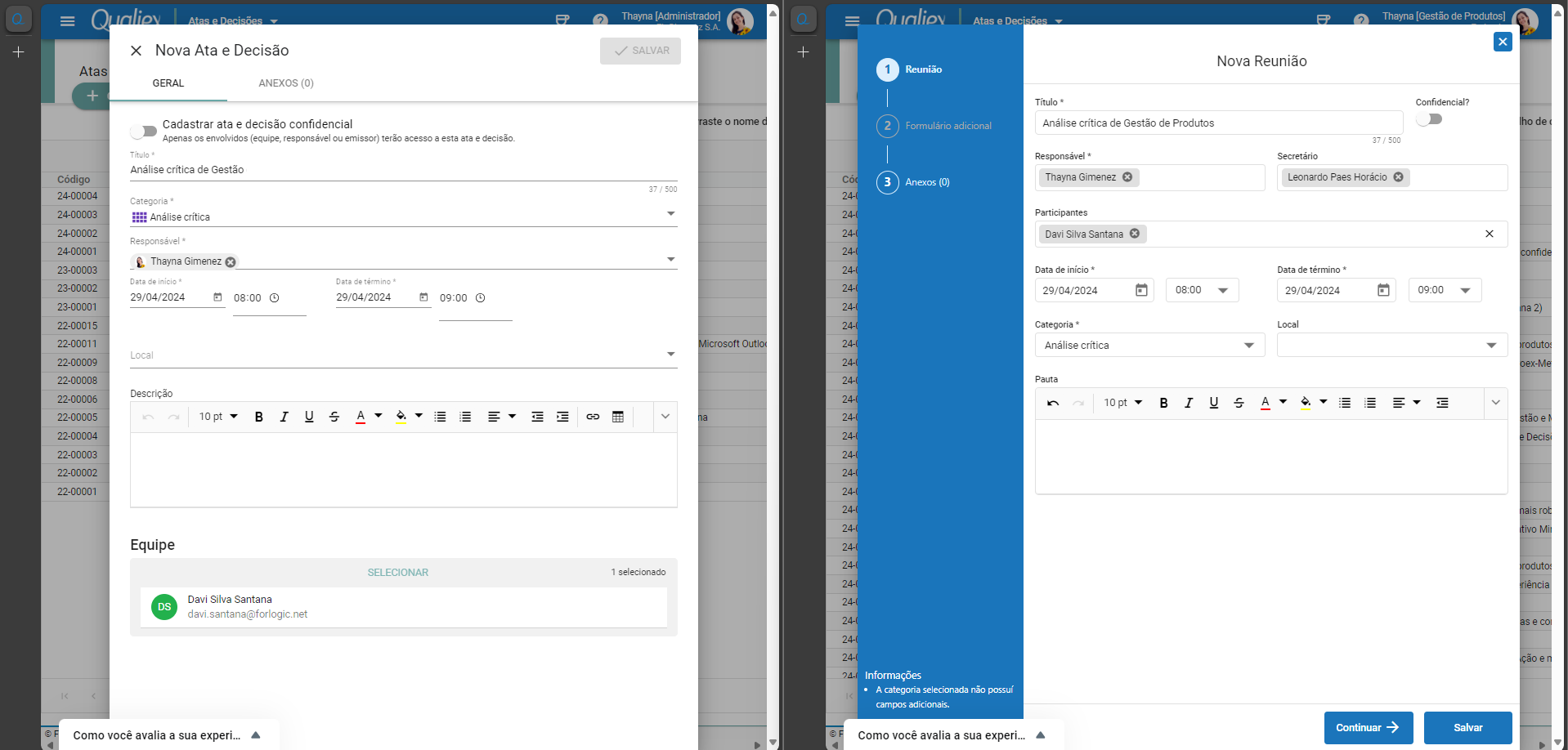Open 09:00 end time dropdown
The width and height of the screenshot is (1568, 750).
[1445, 290]
